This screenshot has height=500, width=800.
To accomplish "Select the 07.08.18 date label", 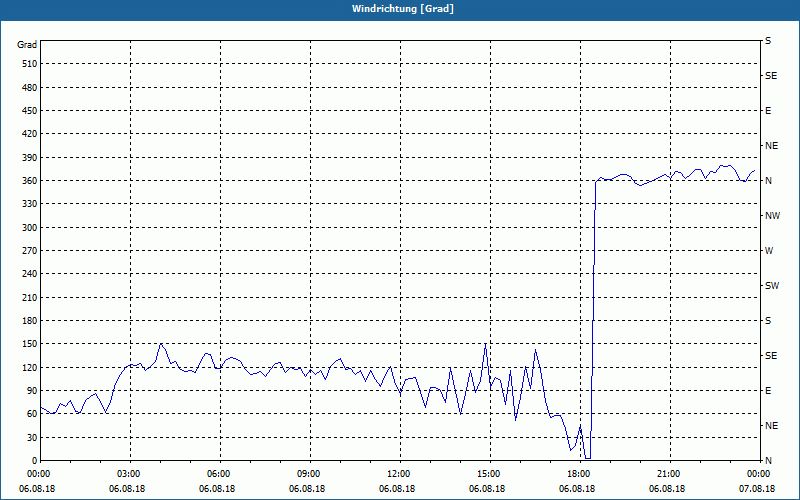I will click(757, 489).
